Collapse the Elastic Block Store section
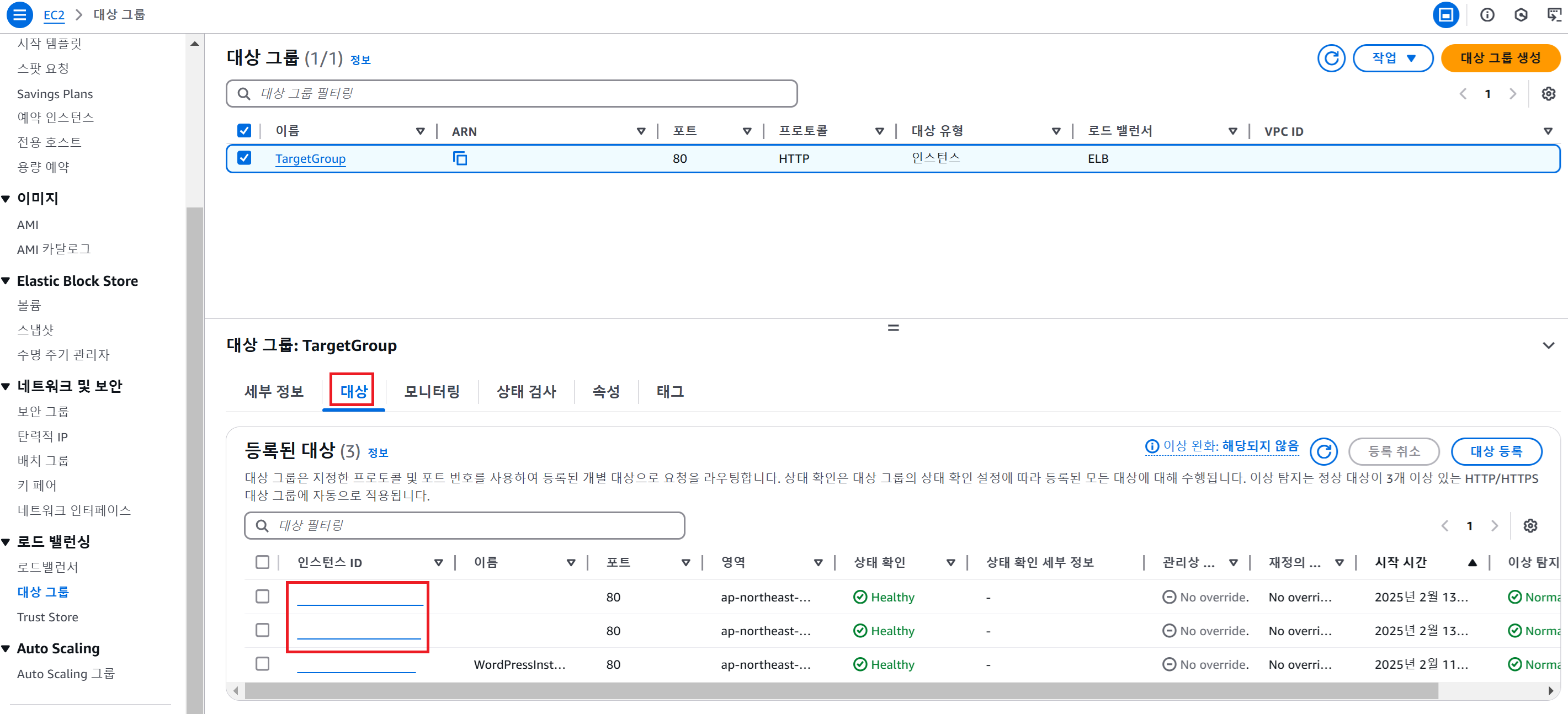 (x=6, y=281)
